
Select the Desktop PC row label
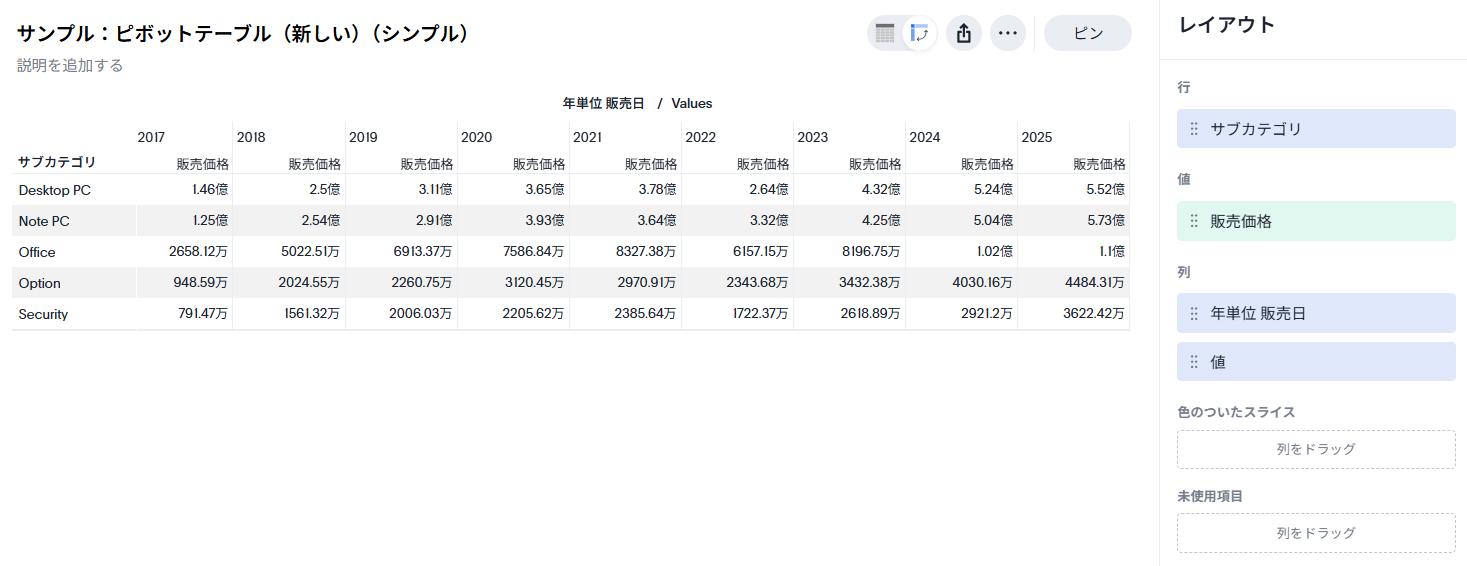click(54, 190)
